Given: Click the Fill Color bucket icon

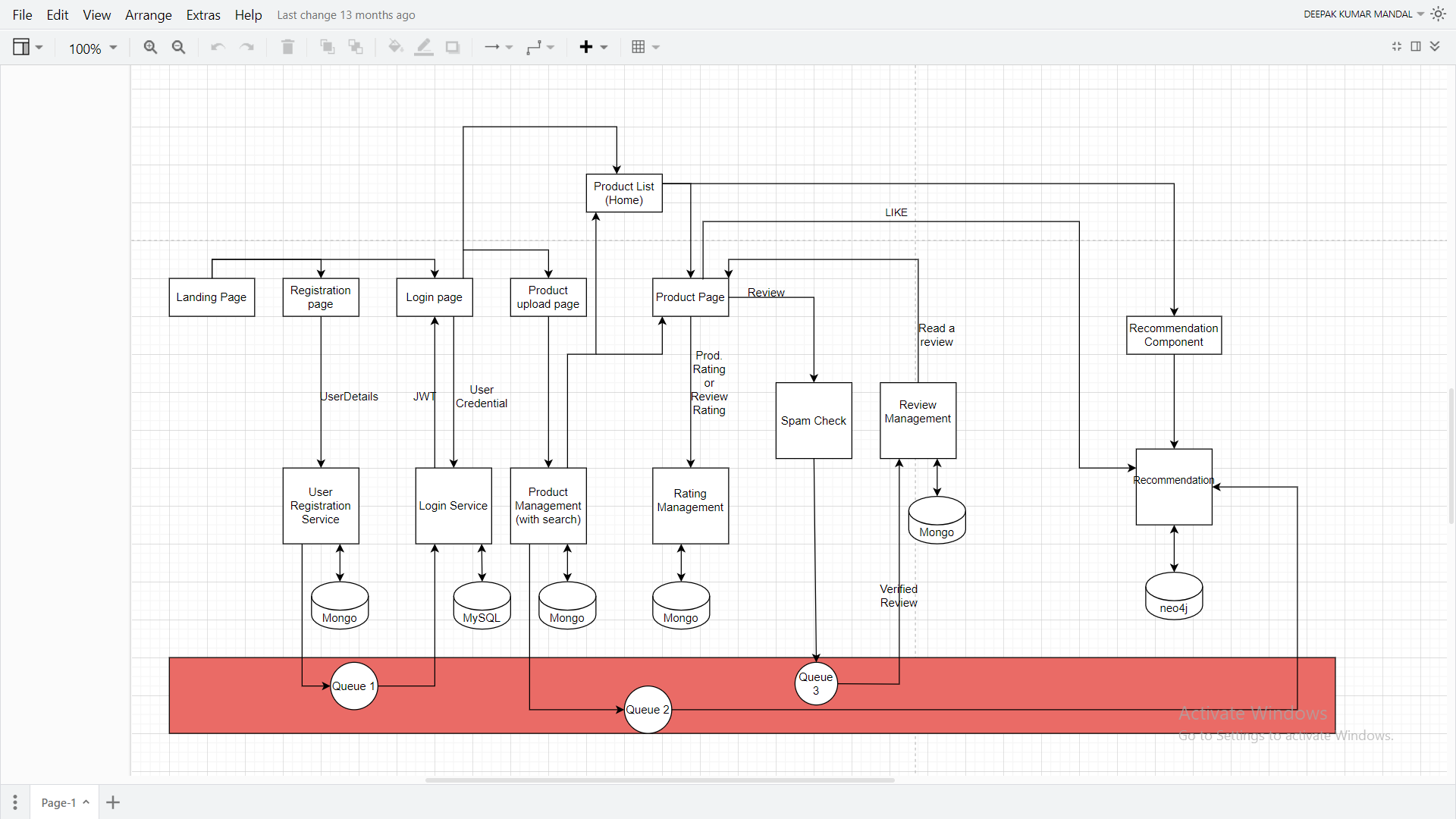Looking at the screenshot, I should [395, 47].
